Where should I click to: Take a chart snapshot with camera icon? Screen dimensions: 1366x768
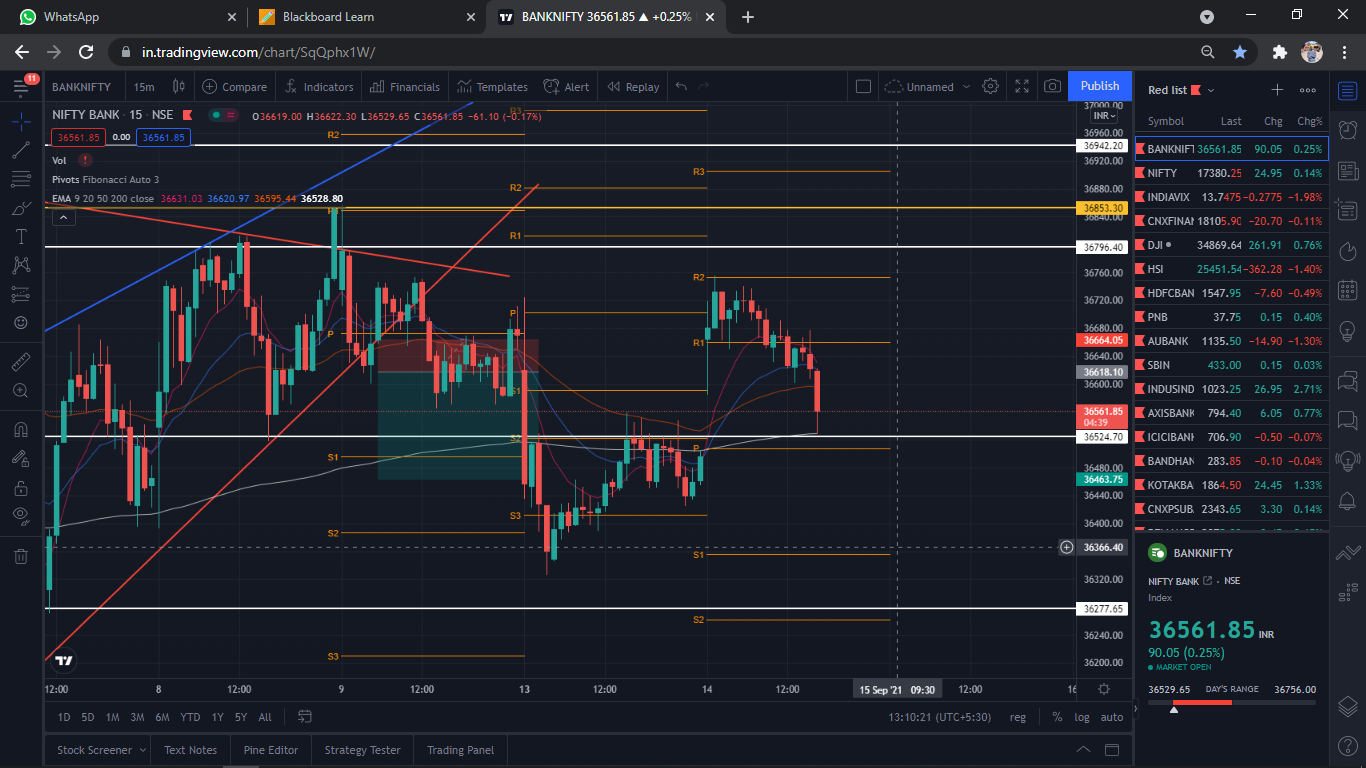point(1052,87)
